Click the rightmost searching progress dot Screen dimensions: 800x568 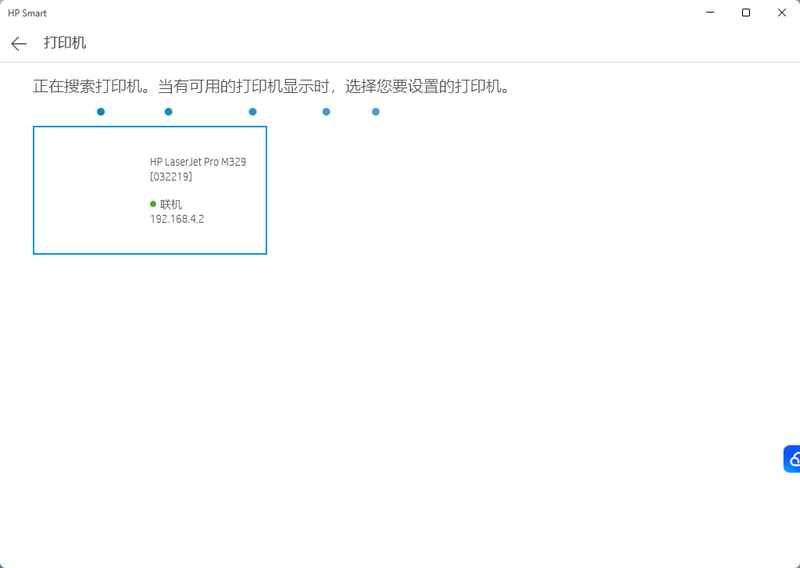(376, 112)
